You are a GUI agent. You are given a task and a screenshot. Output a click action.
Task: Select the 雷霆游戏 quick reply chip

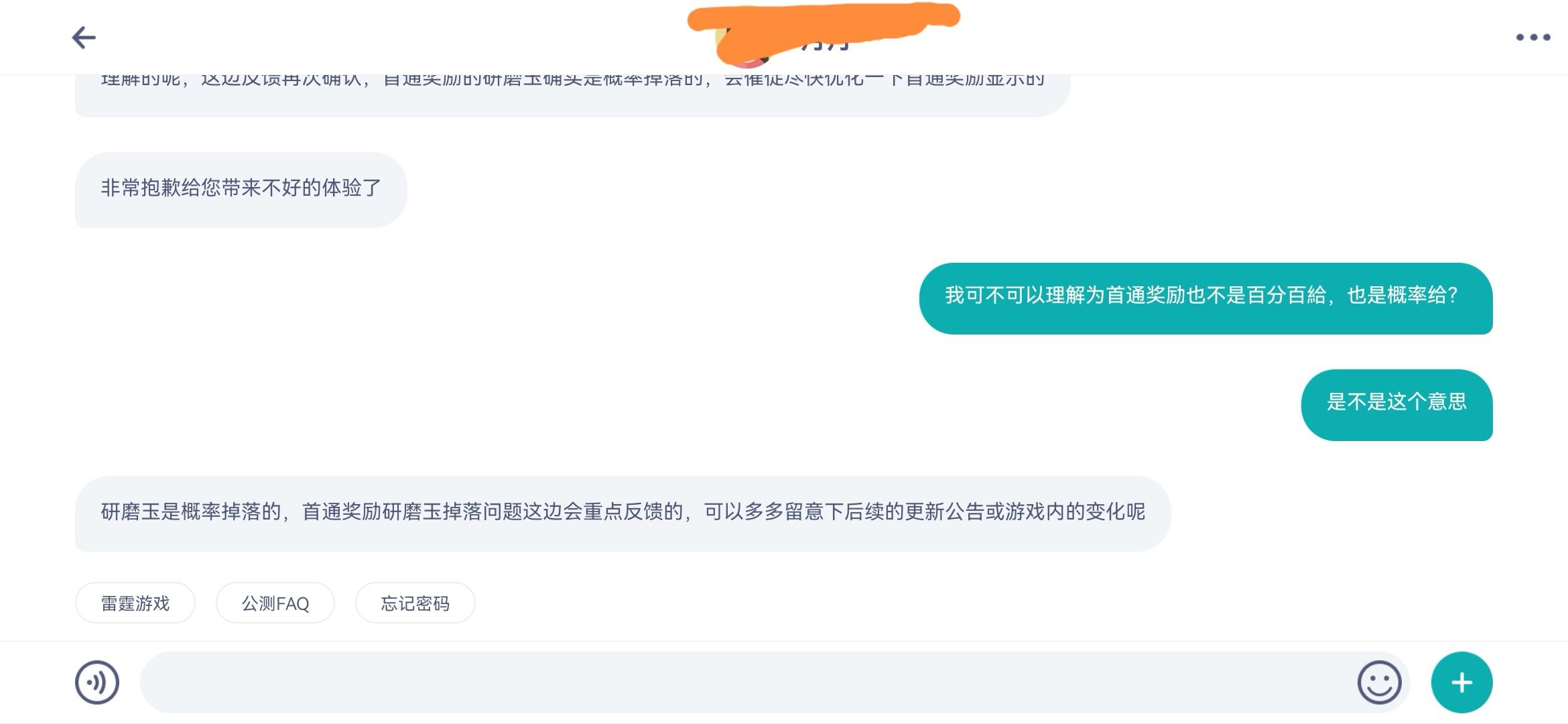pos(135,603)
